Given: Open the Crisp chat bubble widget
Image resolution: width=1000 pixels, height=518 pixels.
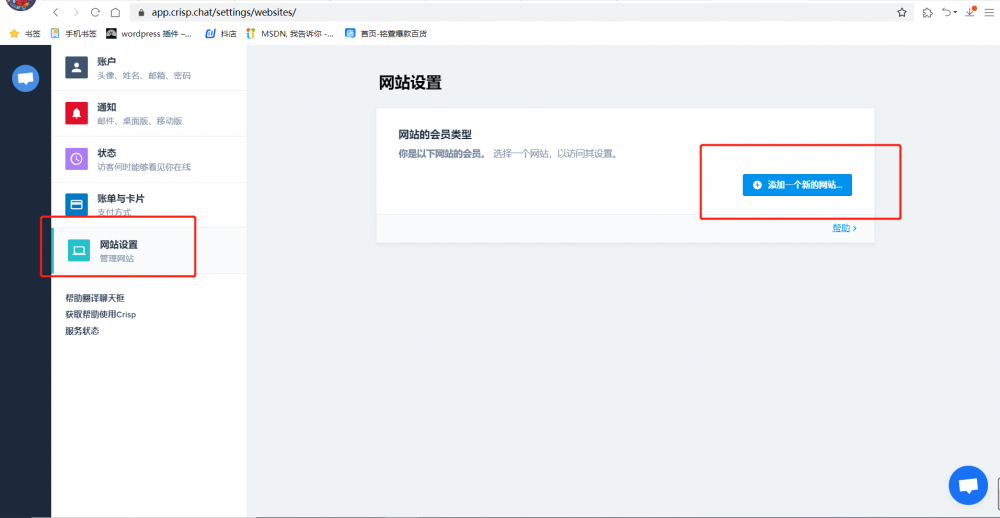Looking at the screenshot, I should click(968, 485).
